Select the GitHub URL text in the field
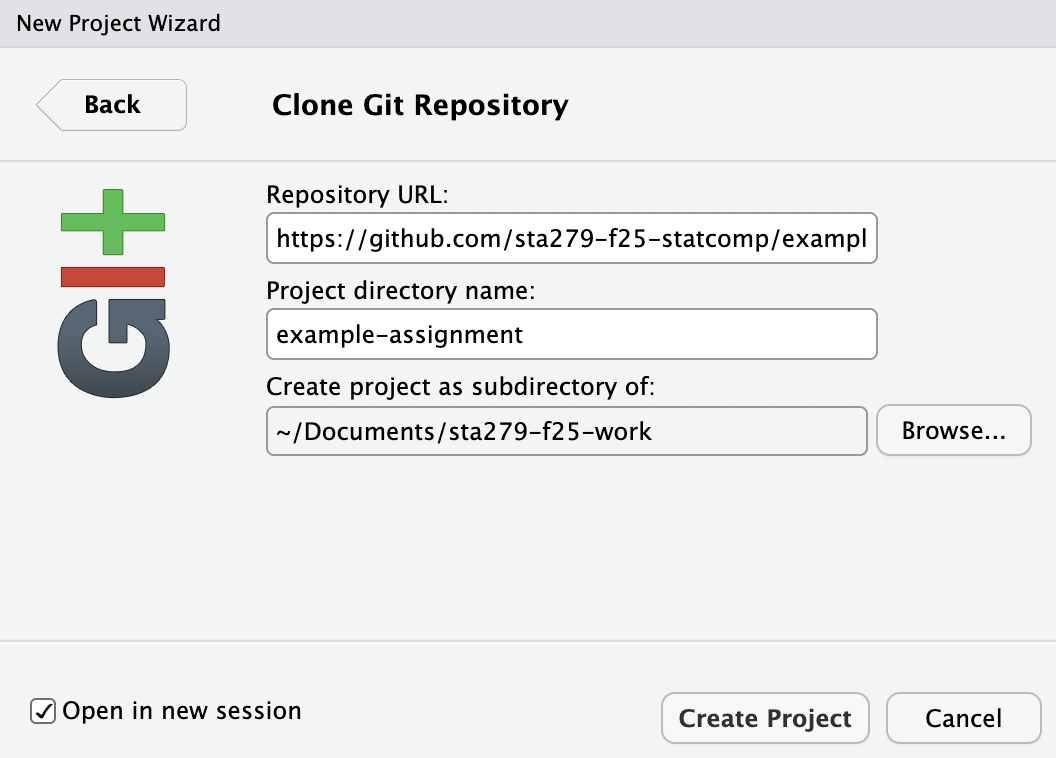This screenshot has width=1056, height=758. 571,238
